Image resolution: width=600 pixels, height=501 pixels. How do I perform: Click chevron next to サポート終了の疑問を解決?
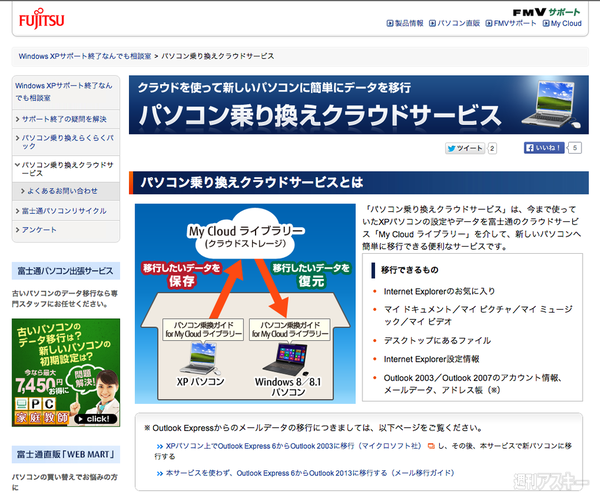click(17, 119)
